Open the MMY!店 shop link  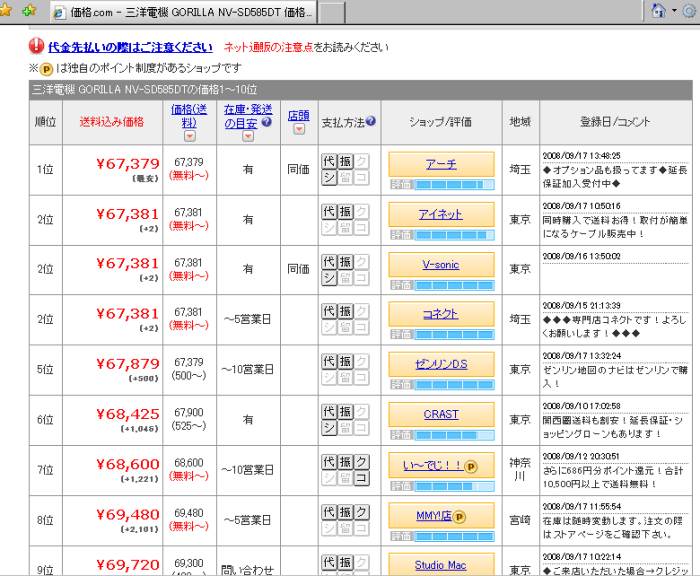[433, 516]
